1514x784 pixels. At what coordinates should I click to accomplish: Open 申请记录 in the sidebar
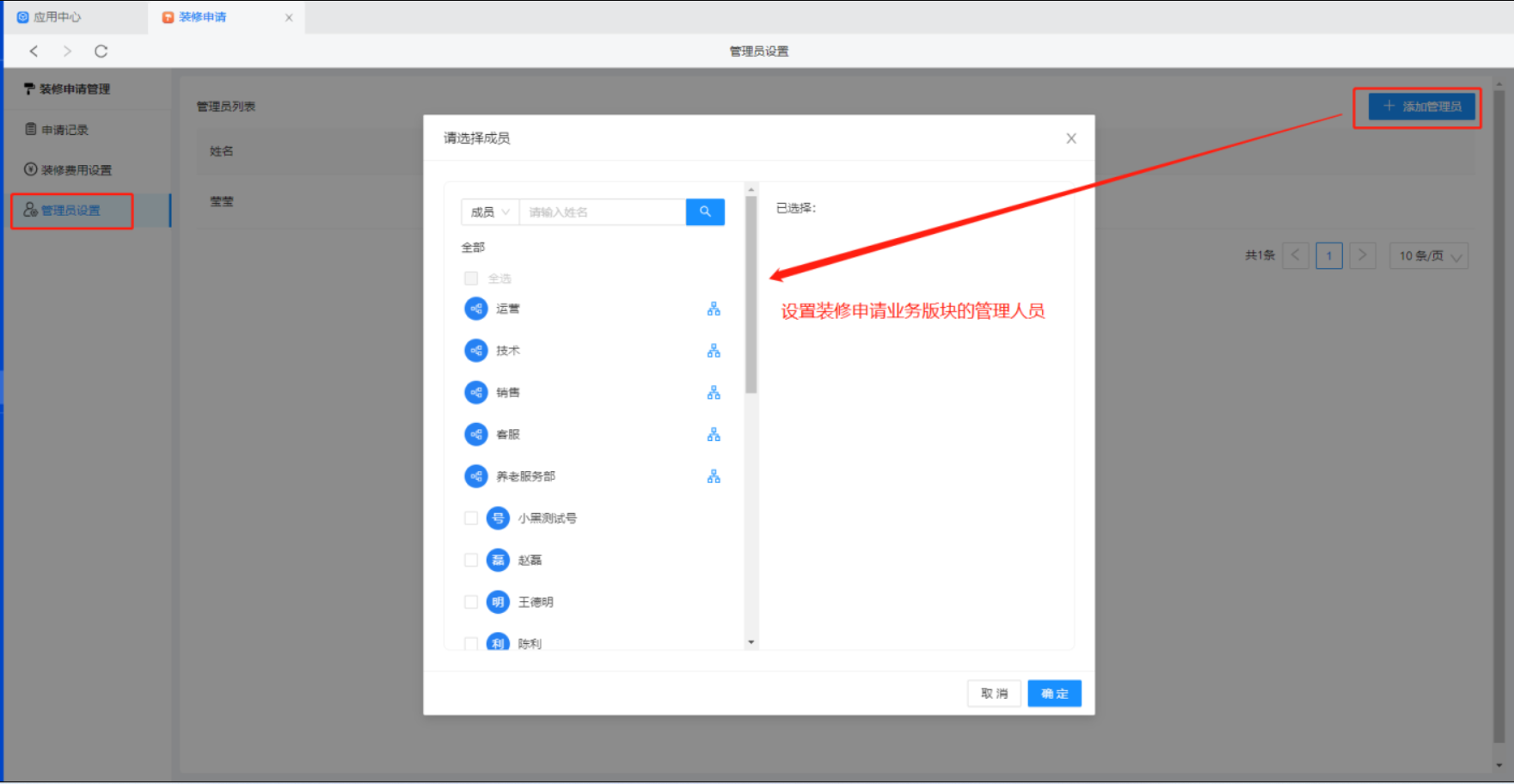click(64, 130)
